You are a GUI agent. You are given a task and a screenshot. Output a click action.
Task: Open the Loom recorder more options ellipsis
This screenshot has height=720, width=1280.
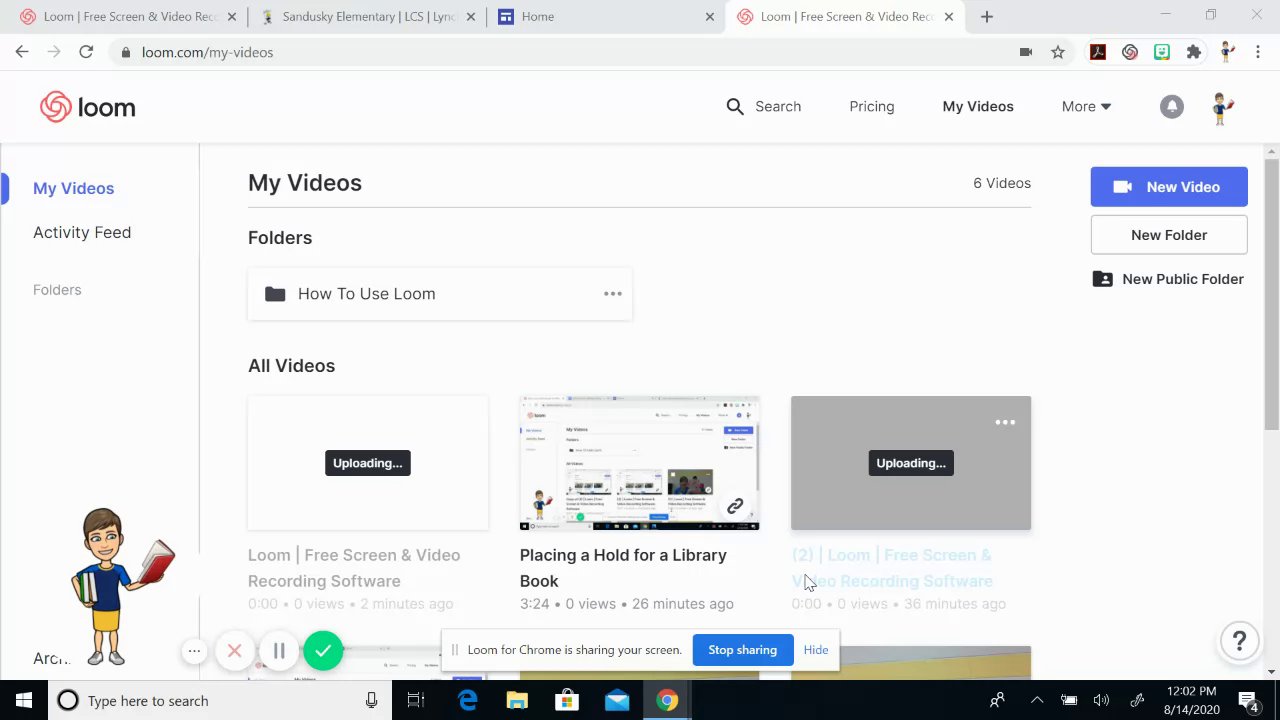tap(194, 651)
